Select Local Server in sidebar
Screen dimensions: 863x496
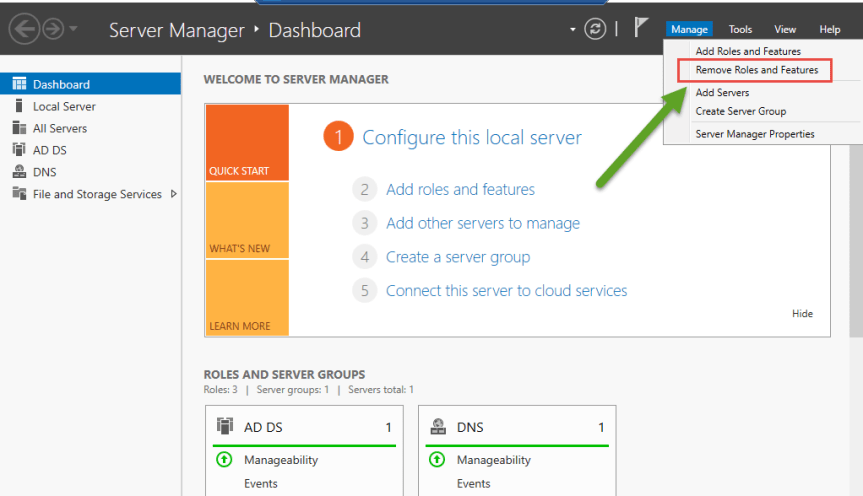coord(64,106)
